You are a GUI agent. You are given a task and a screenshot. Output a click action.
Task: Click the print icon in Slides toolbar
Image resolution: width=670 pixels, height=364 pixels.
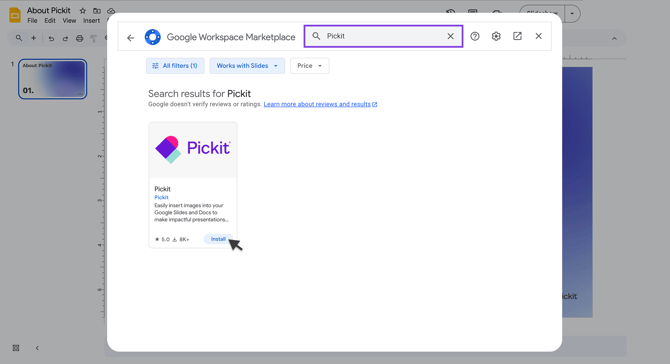pos(79,38)
